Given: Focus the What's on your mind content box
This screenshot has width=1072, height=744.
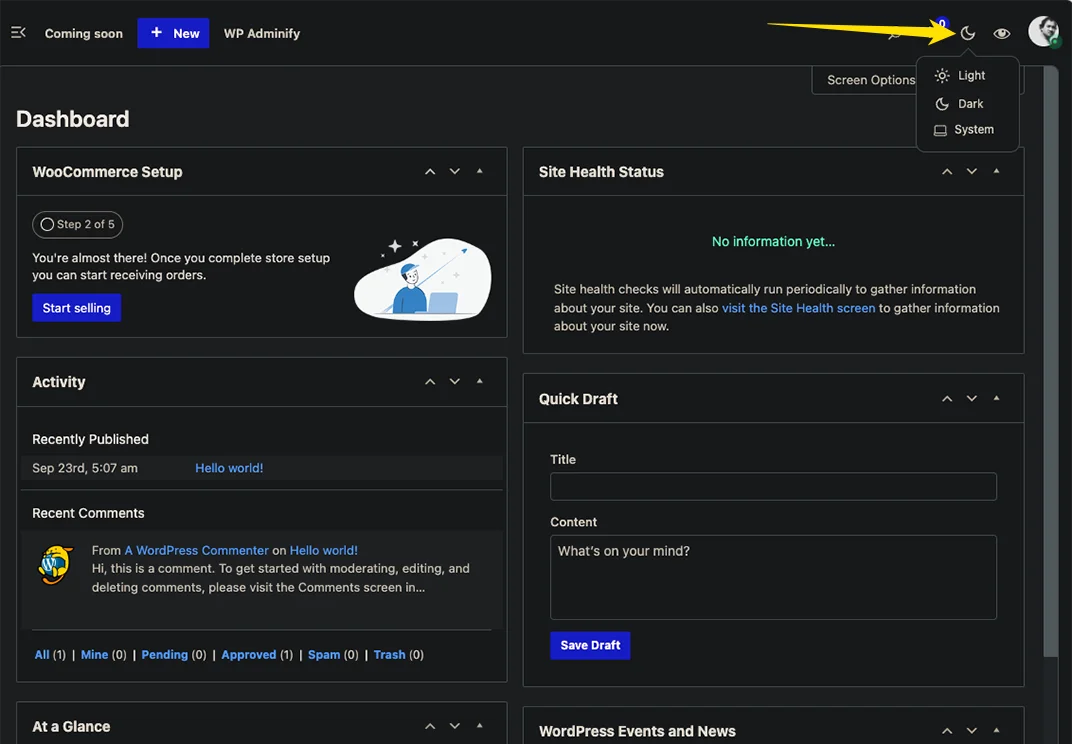Looking at the screenshot, I should click(773, 577).
